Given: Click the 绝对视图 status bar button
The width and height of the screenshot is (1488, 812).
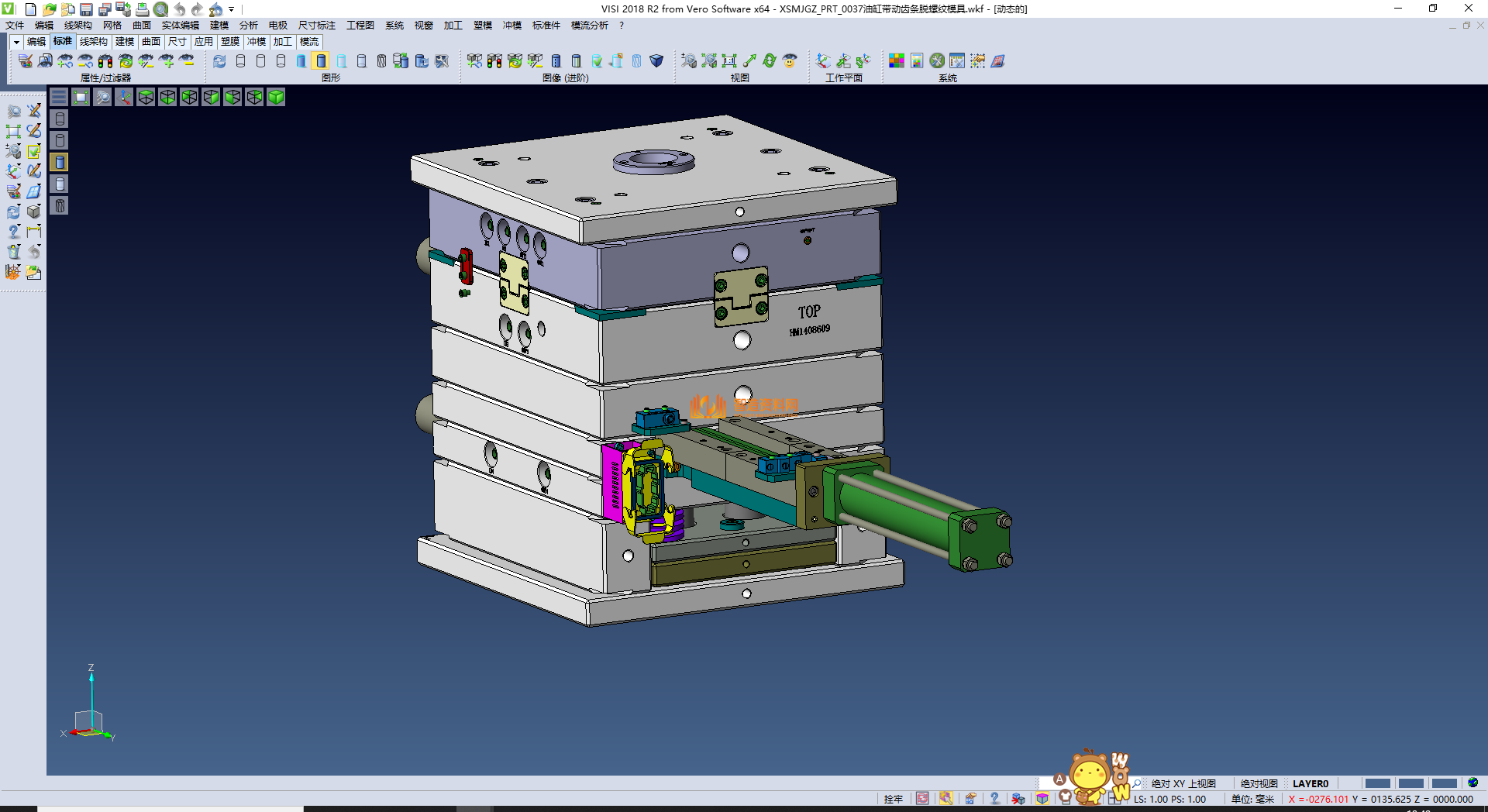Looking at the screenshot, I should (x=1259, y=783).
